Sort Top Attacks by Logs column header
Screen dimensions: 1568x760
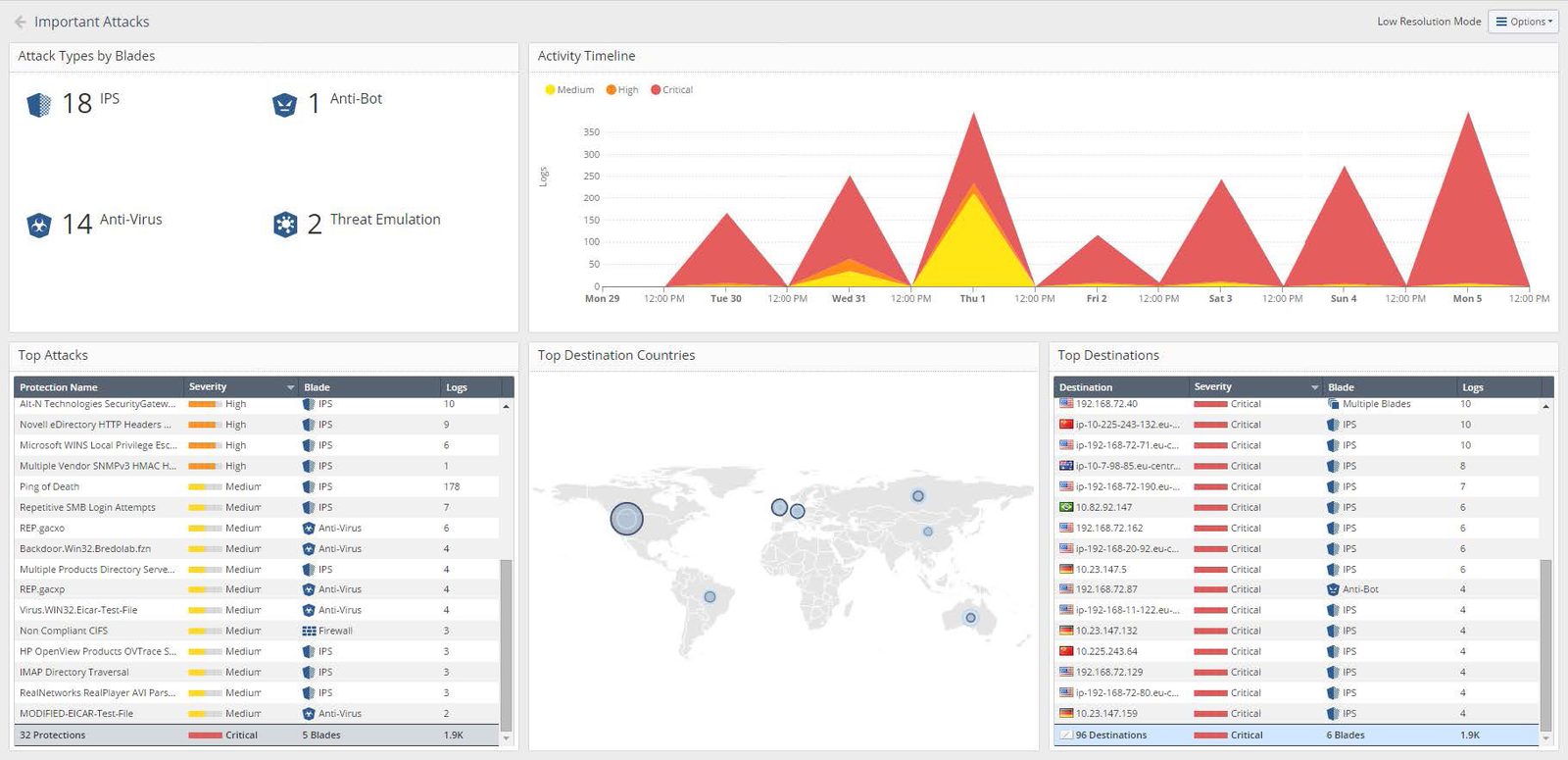[x=457, y=387]
